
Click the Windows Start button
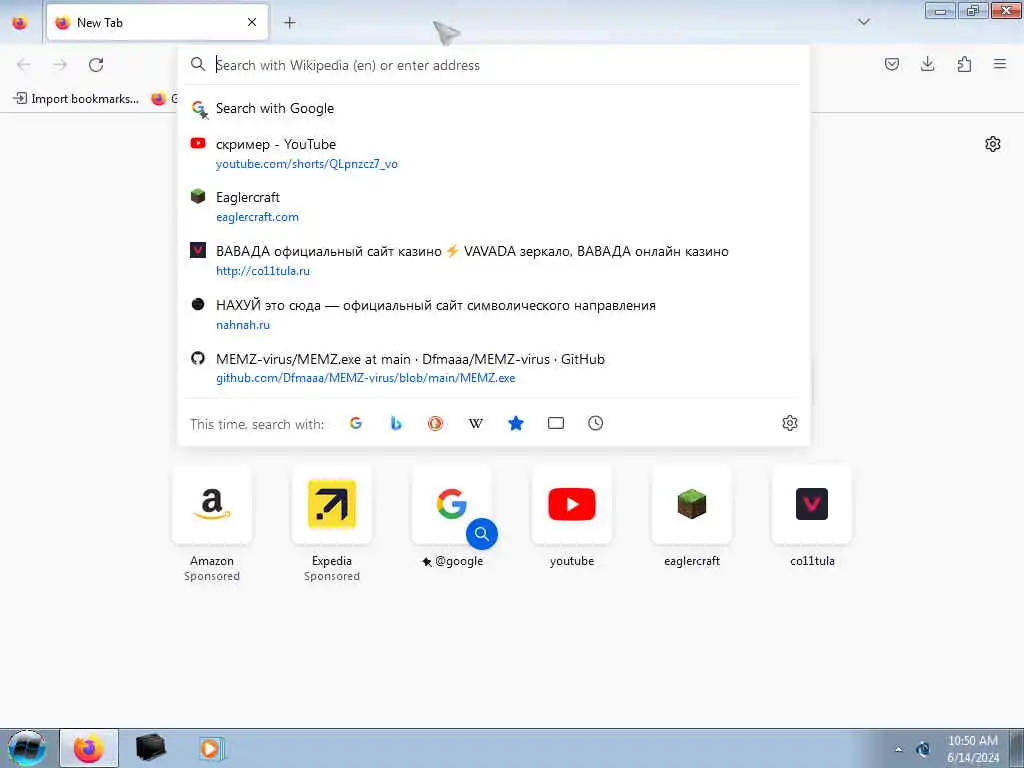pos(27,748)
